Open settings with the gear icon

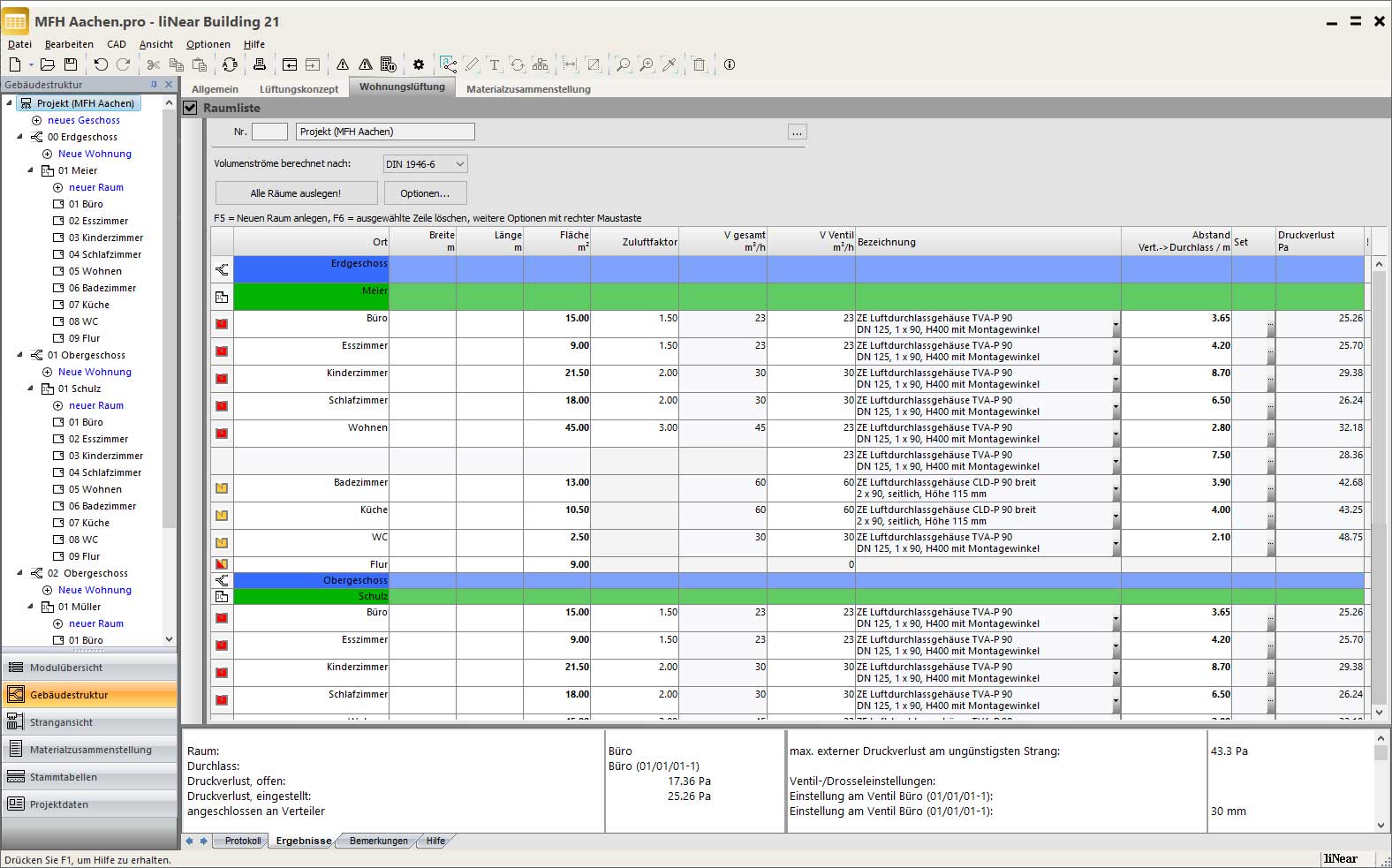[x=419, y=64]
